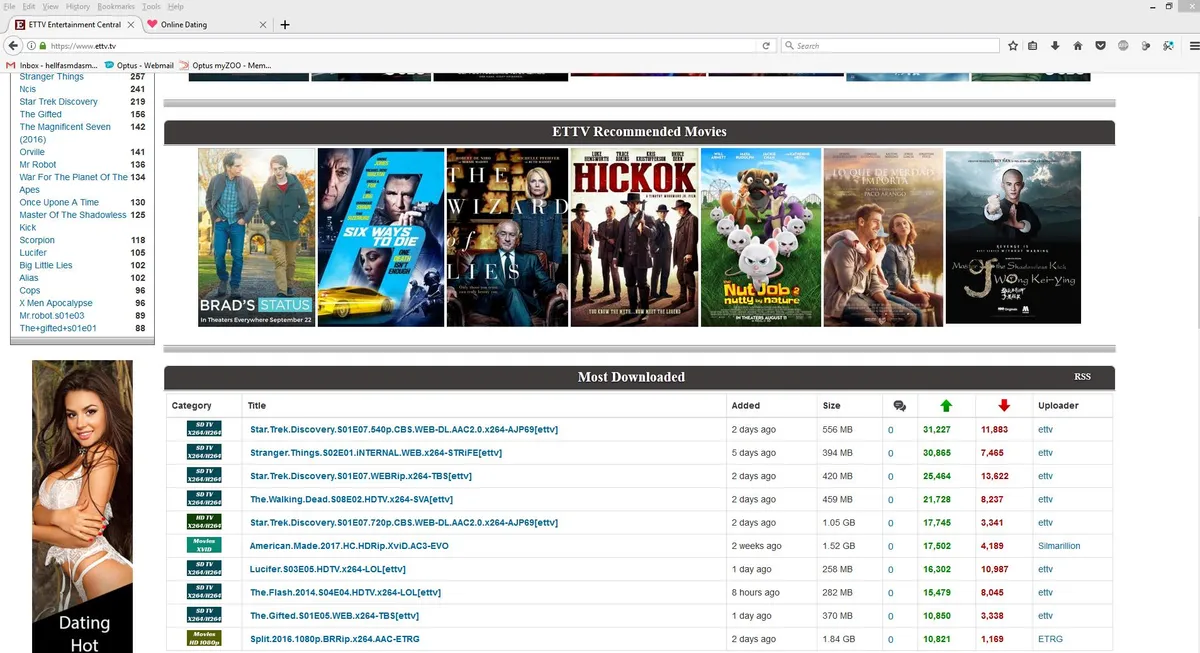Click the URL address bar
Screen dimensions: 1200x653
[400, 46]
